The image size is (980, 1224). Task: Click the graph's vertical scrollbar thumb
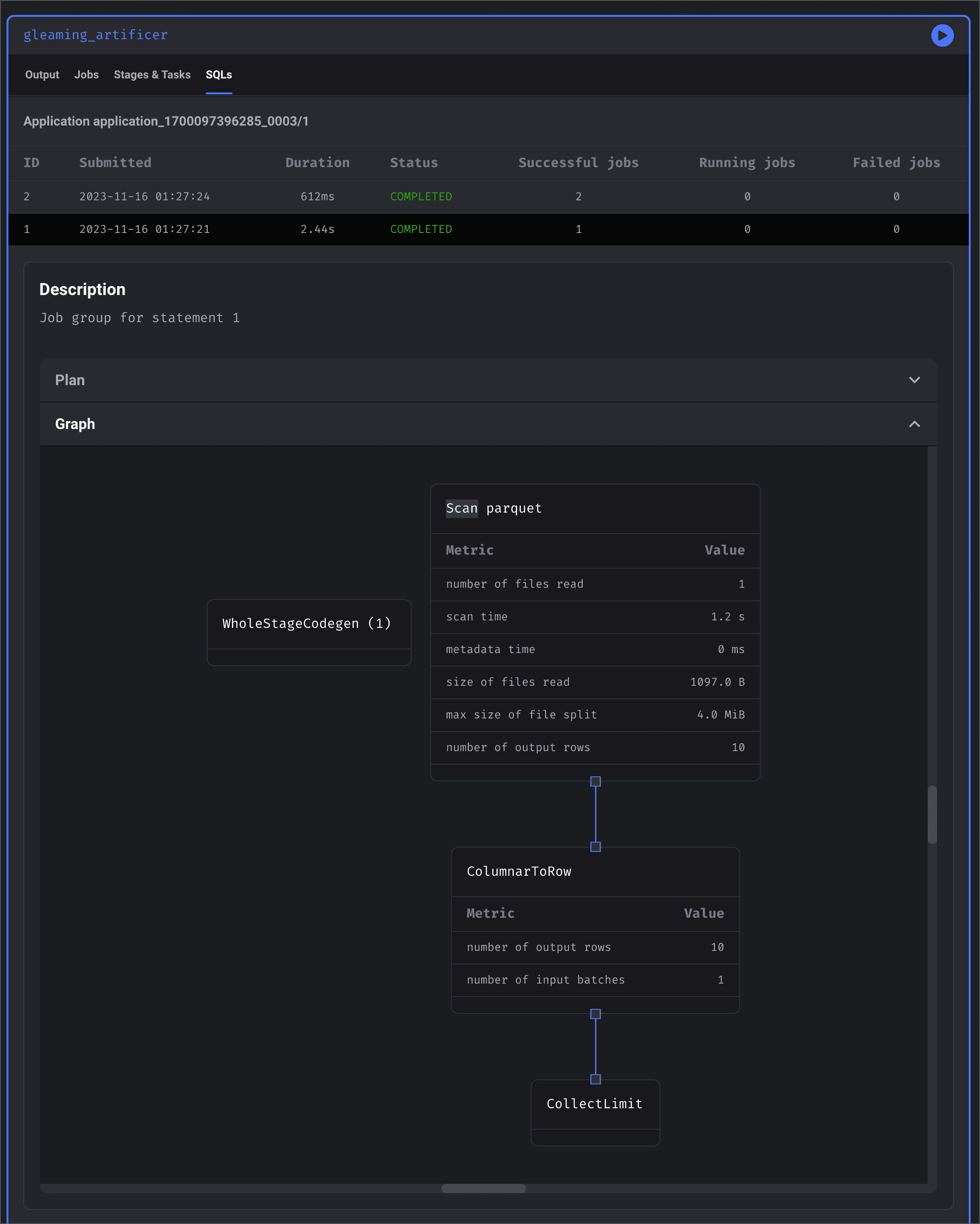pos(932,815)
